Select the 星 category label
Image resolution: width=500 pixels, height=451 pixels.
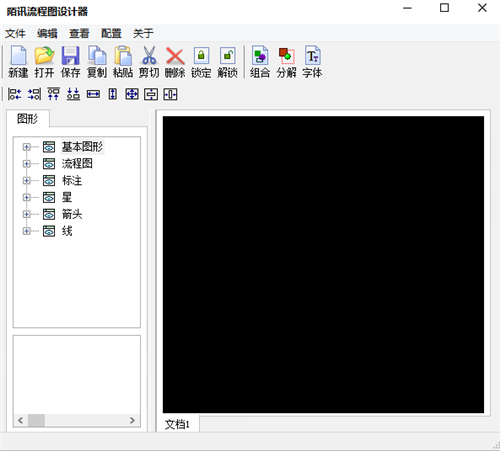[x=67, y=197]
